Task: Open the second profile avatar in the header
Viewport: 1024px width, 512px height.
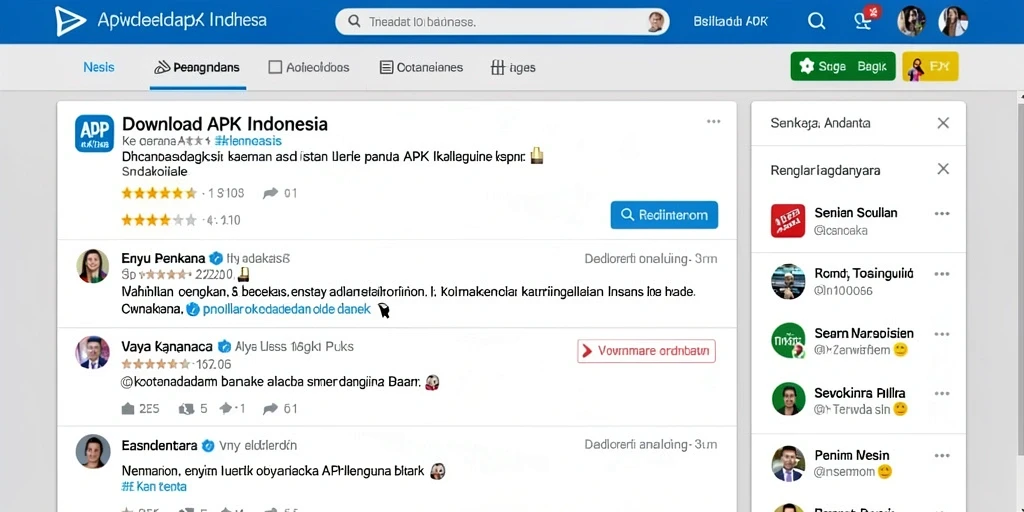Action: (953, 22)
